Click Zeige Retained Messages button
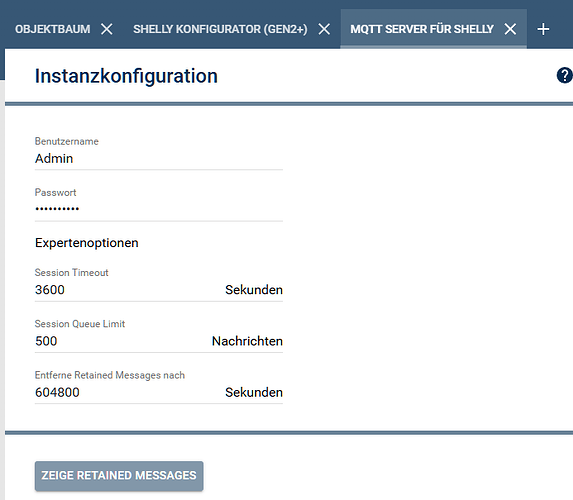The image size is (573, 500). (119, 476)
